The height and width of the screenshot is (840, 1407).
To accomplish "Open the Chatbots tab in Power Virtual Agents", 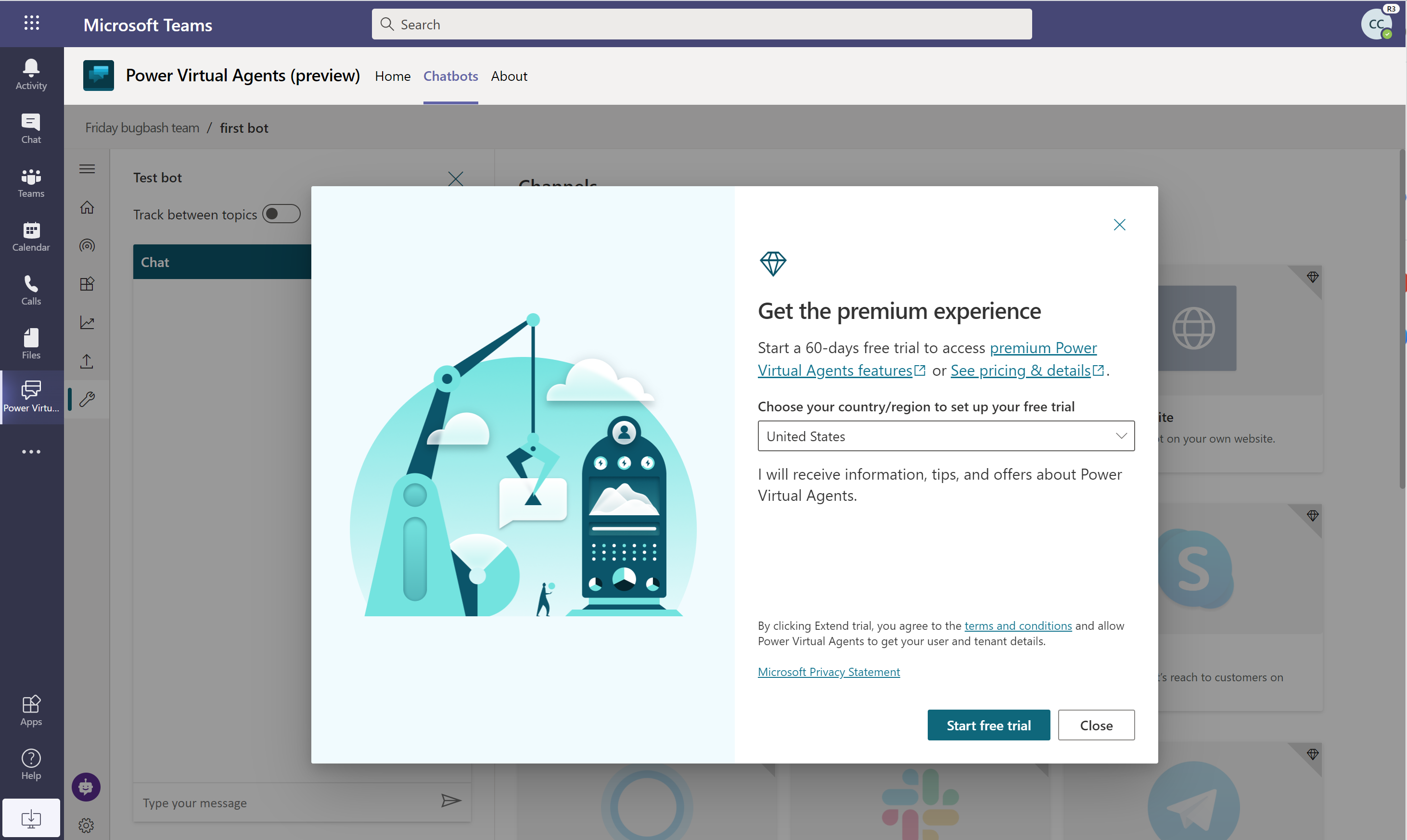I will point(450,75).
